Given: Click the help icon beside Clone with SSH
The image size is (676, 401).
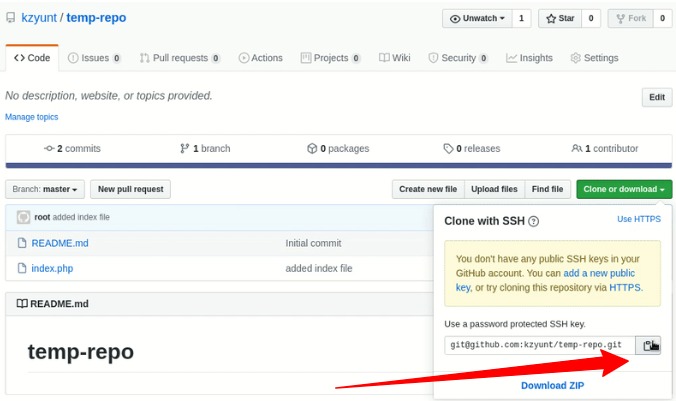Looking at the screenshot, I should coord(533,222).
